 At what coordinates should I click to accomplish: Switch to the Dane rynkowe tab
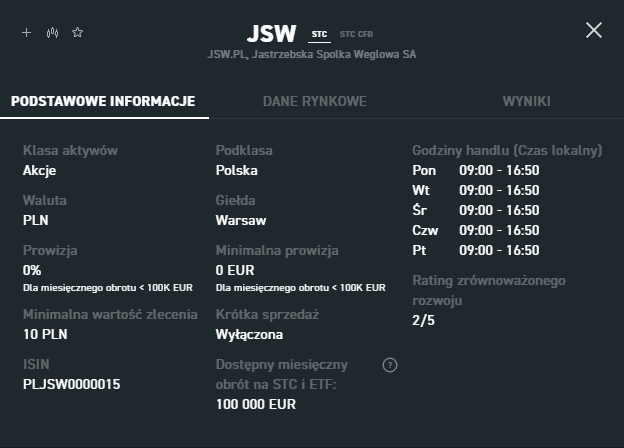click(x=314, y=101)
